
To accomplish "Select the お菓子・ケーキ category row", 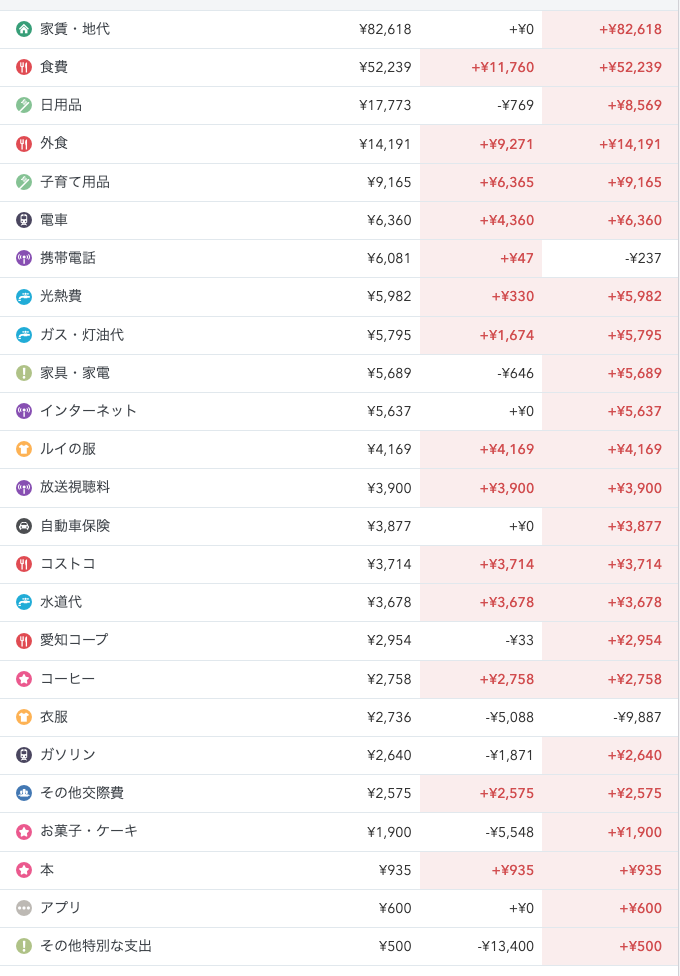I will [339, 832].
